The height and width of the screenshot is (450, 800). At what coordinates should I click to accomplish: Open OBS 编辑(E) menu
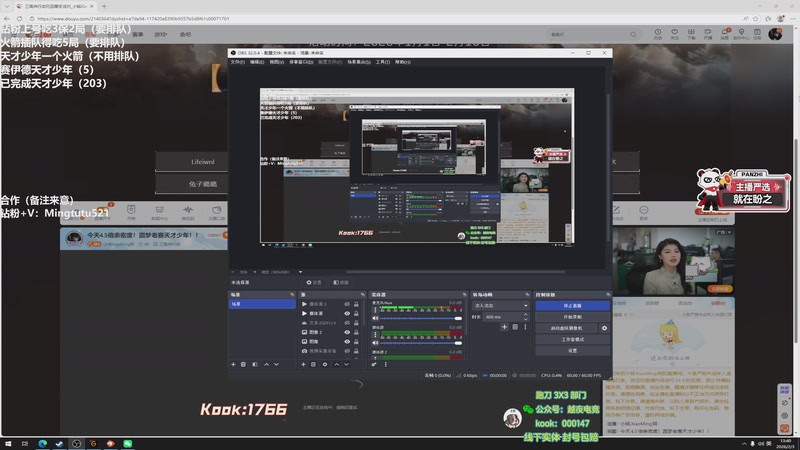[x=257, y=62]
